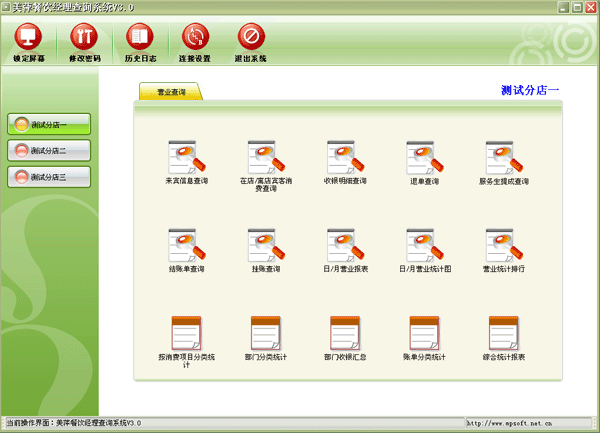This screenshot has height=433, width=600.
Task: Click the 锁定屏幕 lock screen icon
Action: click(x=29, y=39)
